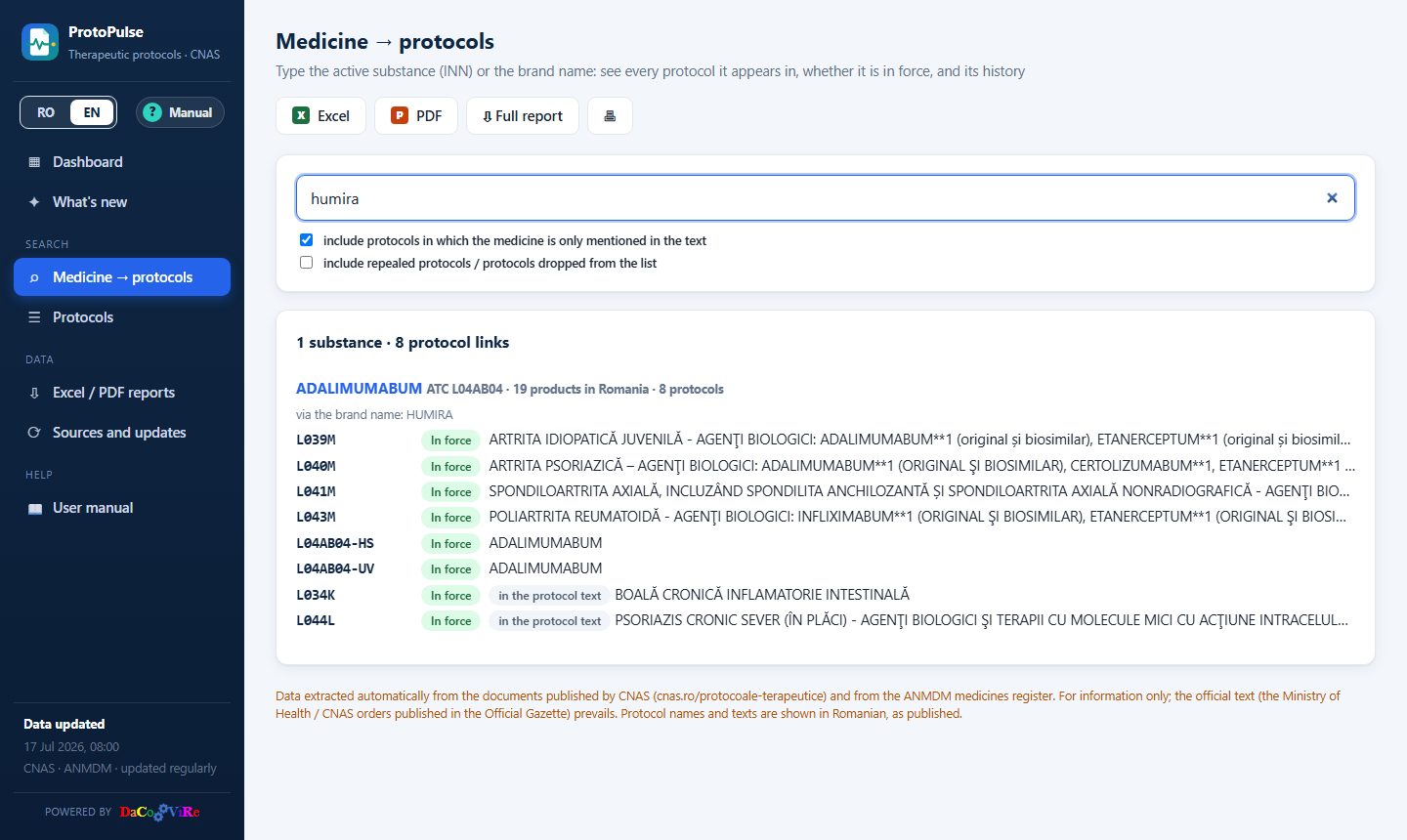Click the User manual book icon
Image resolution: width=1407 pixels, height=840 pixels.
(x=35, y=508)
